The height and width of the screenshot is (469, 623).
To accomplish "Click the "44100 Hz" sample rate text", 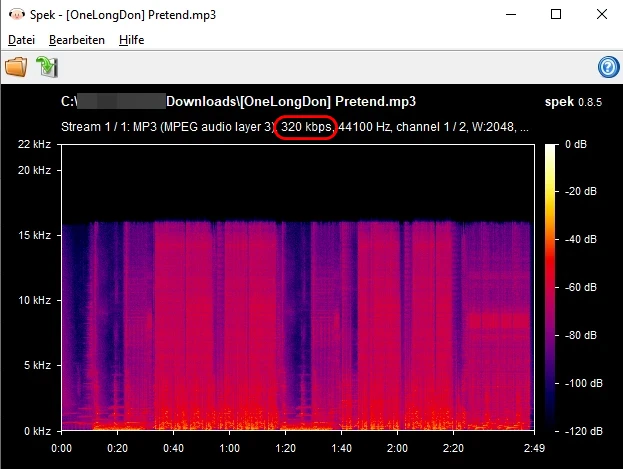I will 364,127.
